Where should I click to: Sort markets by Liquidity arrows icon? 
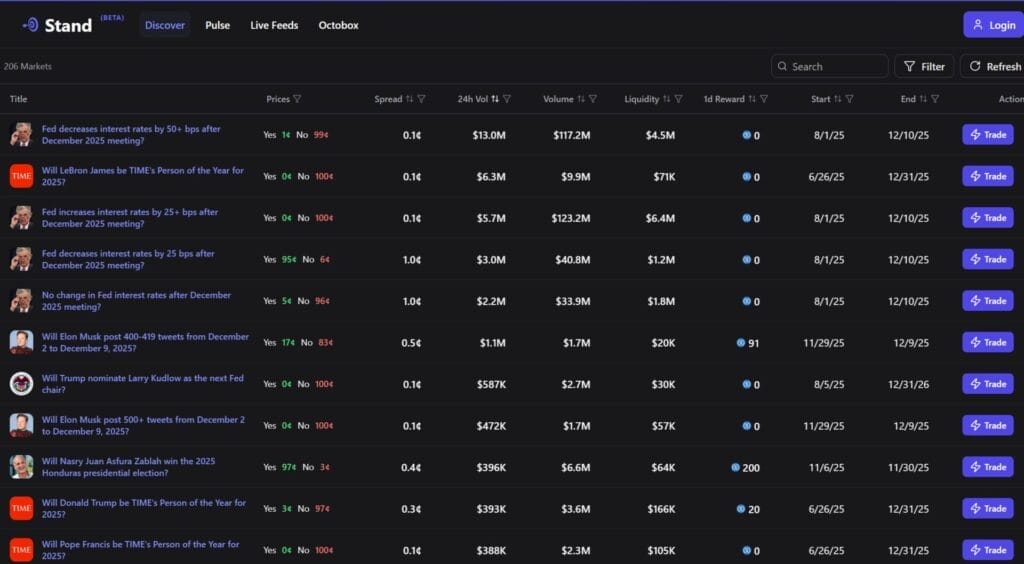click(667, 99)
